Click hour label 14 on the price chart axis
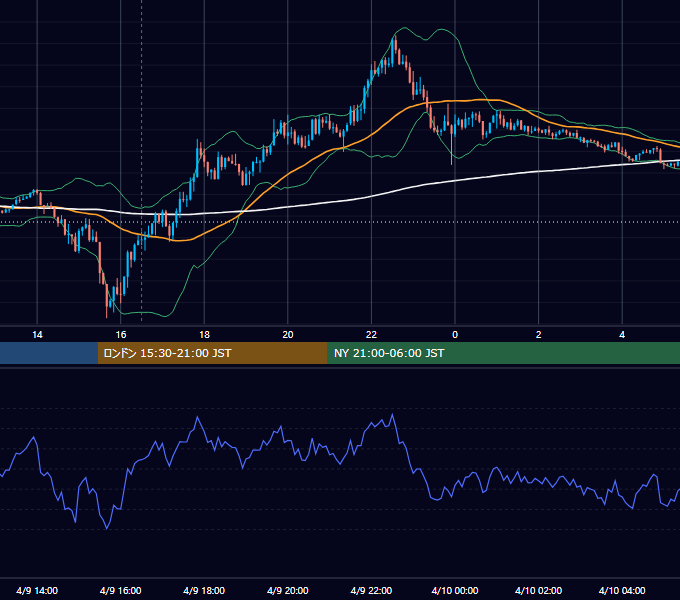The image size is (680, 600). [x=37, y=335]
